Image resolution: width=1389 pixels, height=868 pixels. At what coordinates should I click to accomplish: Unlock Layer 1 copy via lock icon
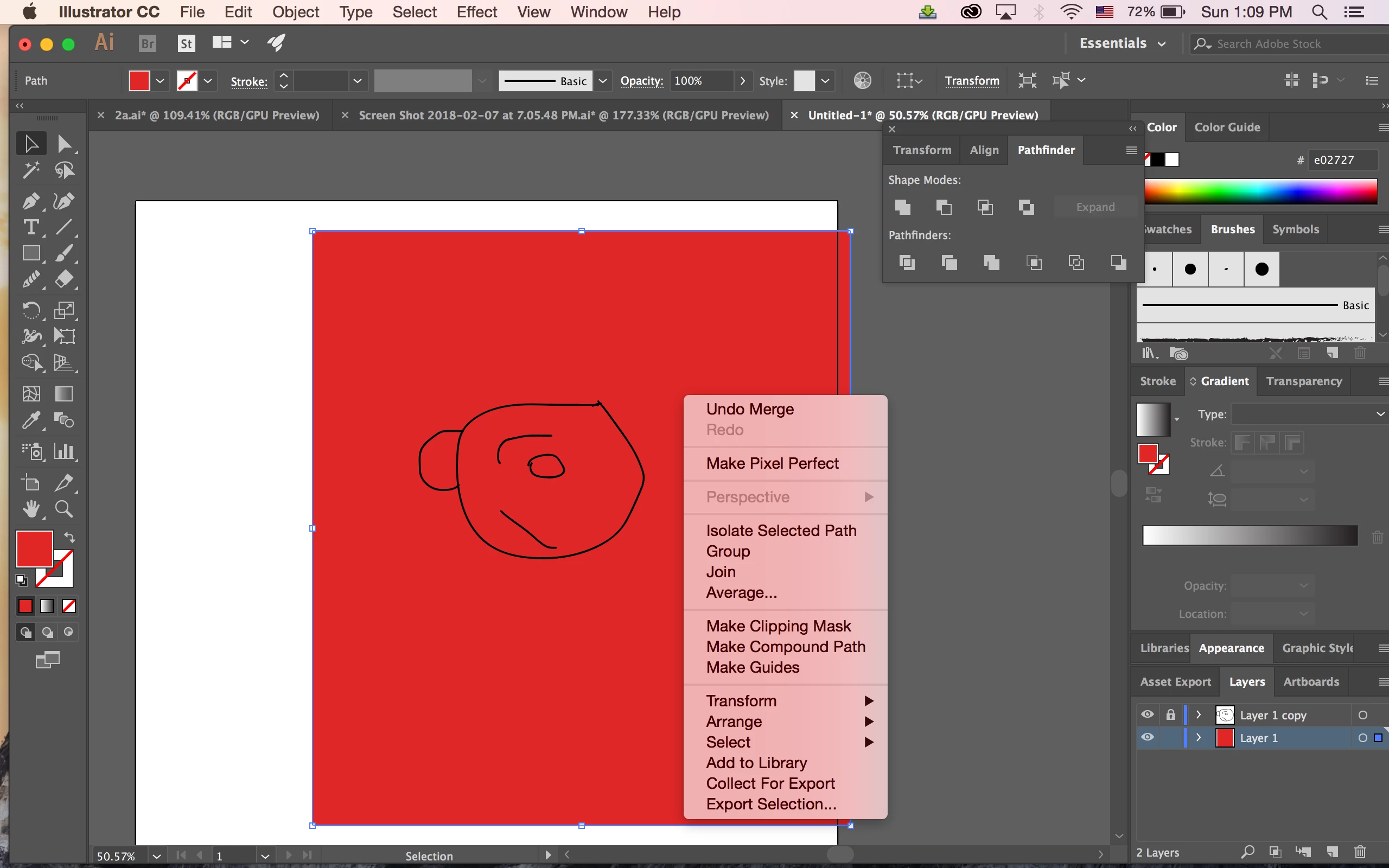point(1170,714)
